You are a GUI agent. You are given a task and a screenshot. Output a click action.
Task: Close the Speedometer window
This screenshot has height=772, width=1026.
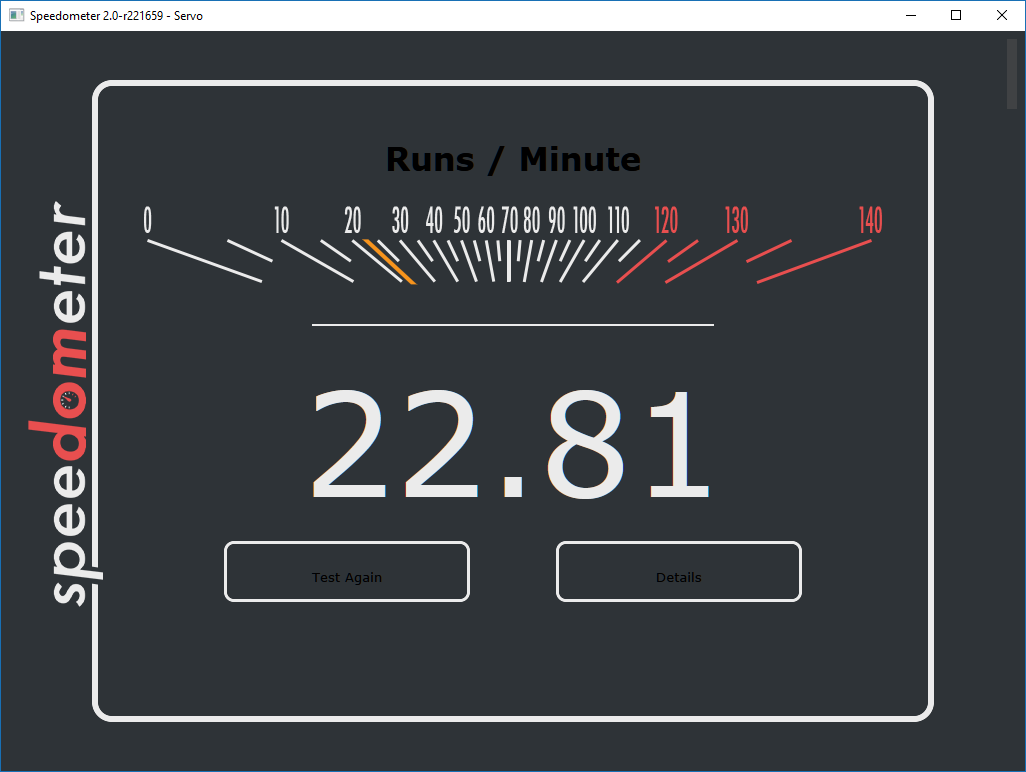coord(1002,15)
